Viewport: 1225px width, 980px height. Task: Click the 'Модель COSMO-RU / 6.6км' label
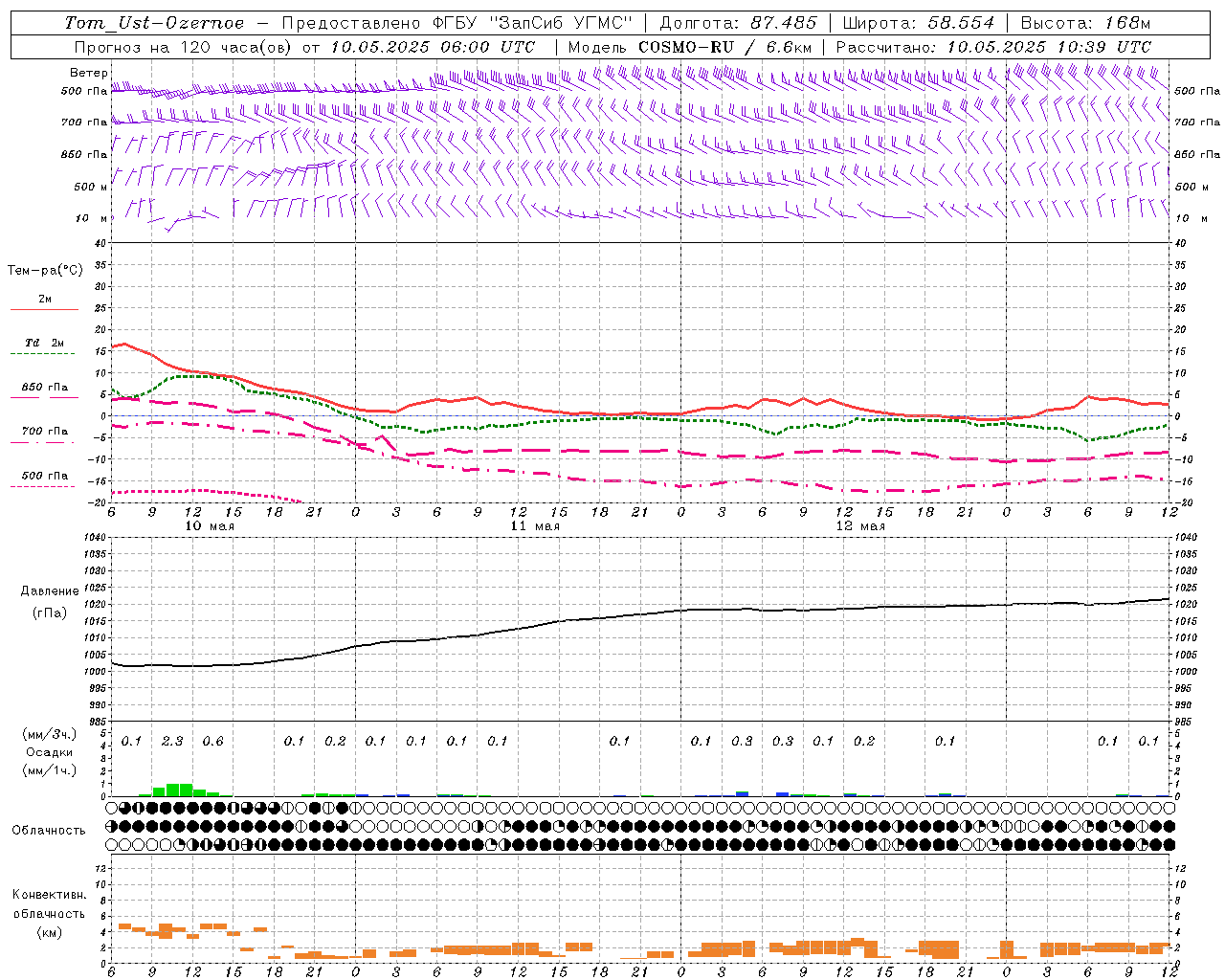[690, 47]
